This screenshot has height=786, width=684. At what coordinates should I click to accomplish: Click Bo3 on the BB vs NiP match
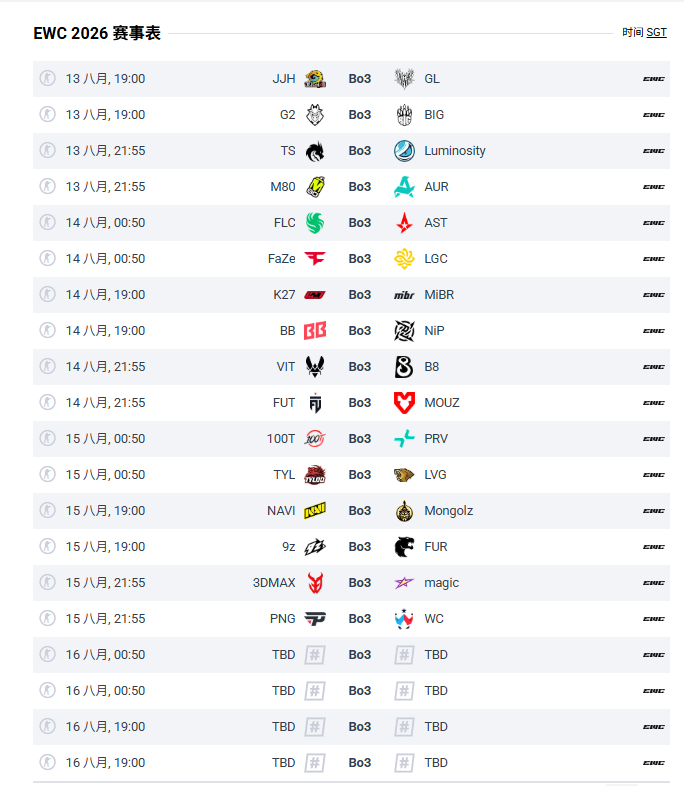click(360, 331)
